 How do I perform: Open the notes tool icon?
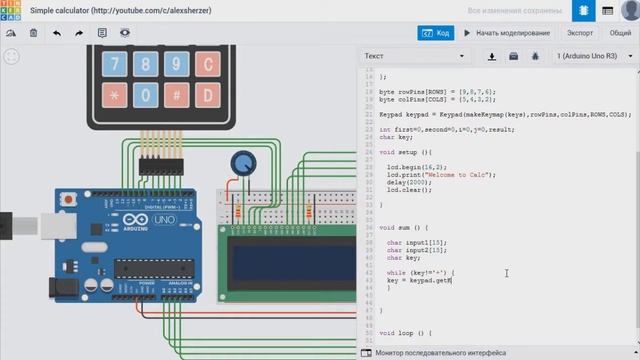tap(102, 33)
